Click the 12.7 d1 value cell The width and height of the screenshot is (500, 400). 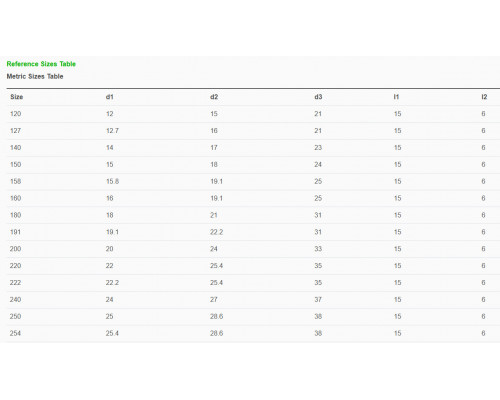tap(112, 131)
